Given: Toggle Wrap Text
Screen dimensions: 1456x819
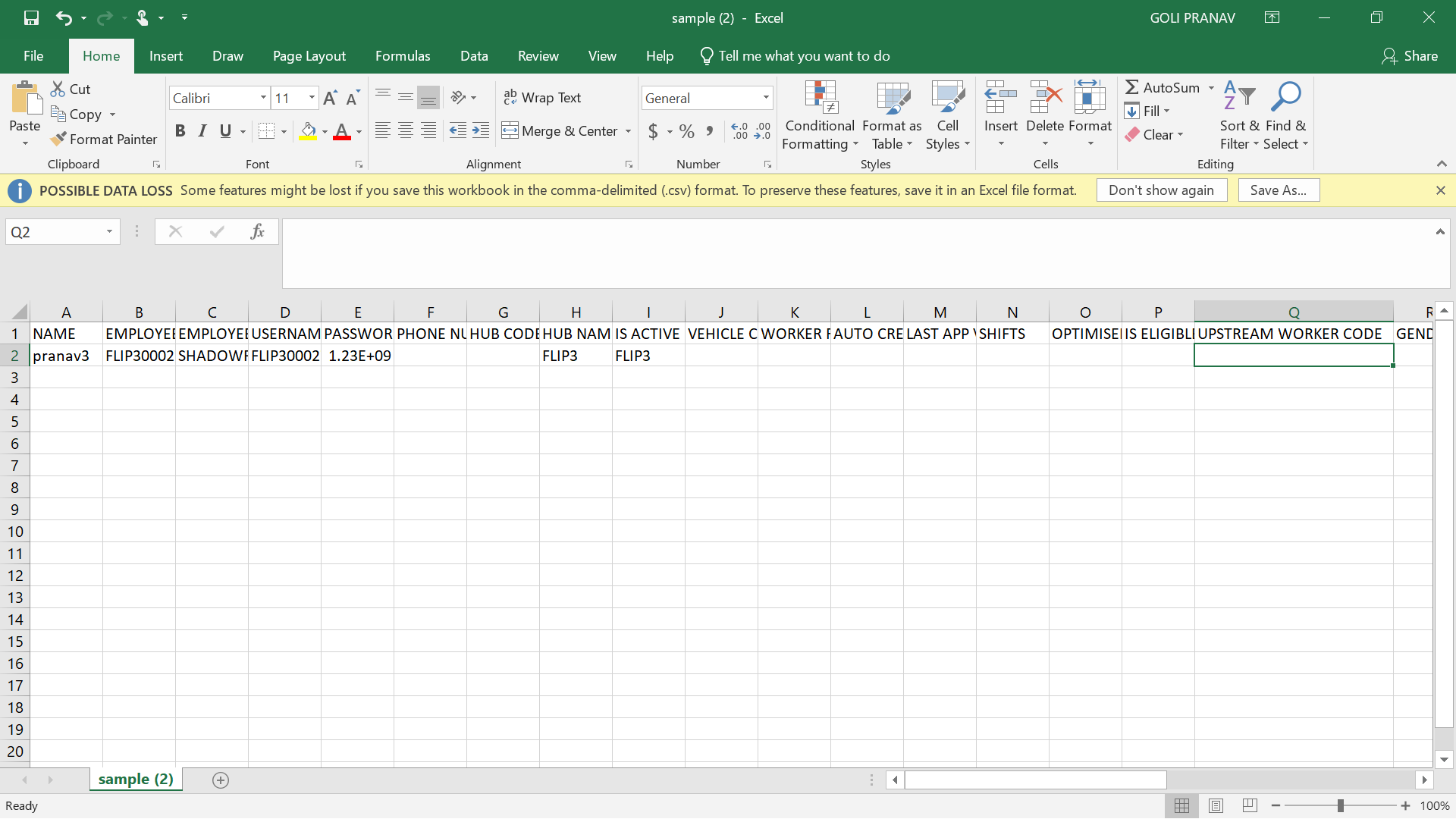Looking at the screenshot, I should coord(542,97).
